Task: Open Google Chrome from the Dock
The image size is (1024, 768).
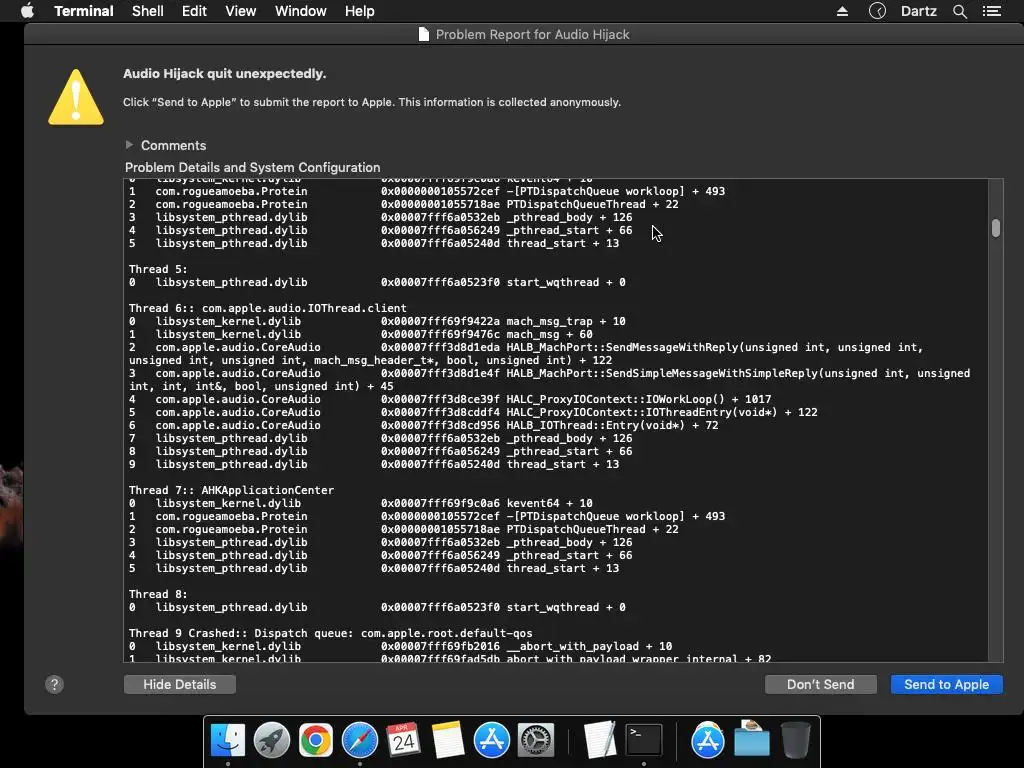Action: click(315, 741)
